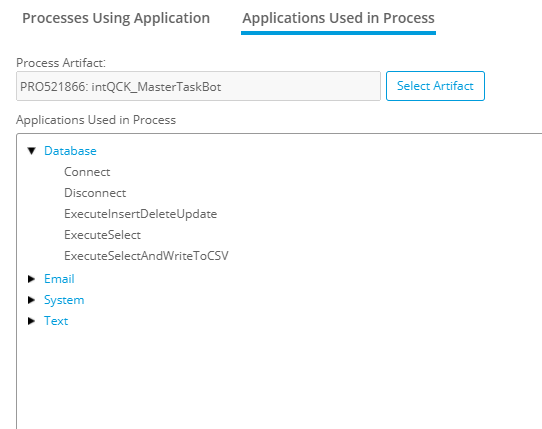
Task: Open the Email application link
Action: click(x=59, y=279)
